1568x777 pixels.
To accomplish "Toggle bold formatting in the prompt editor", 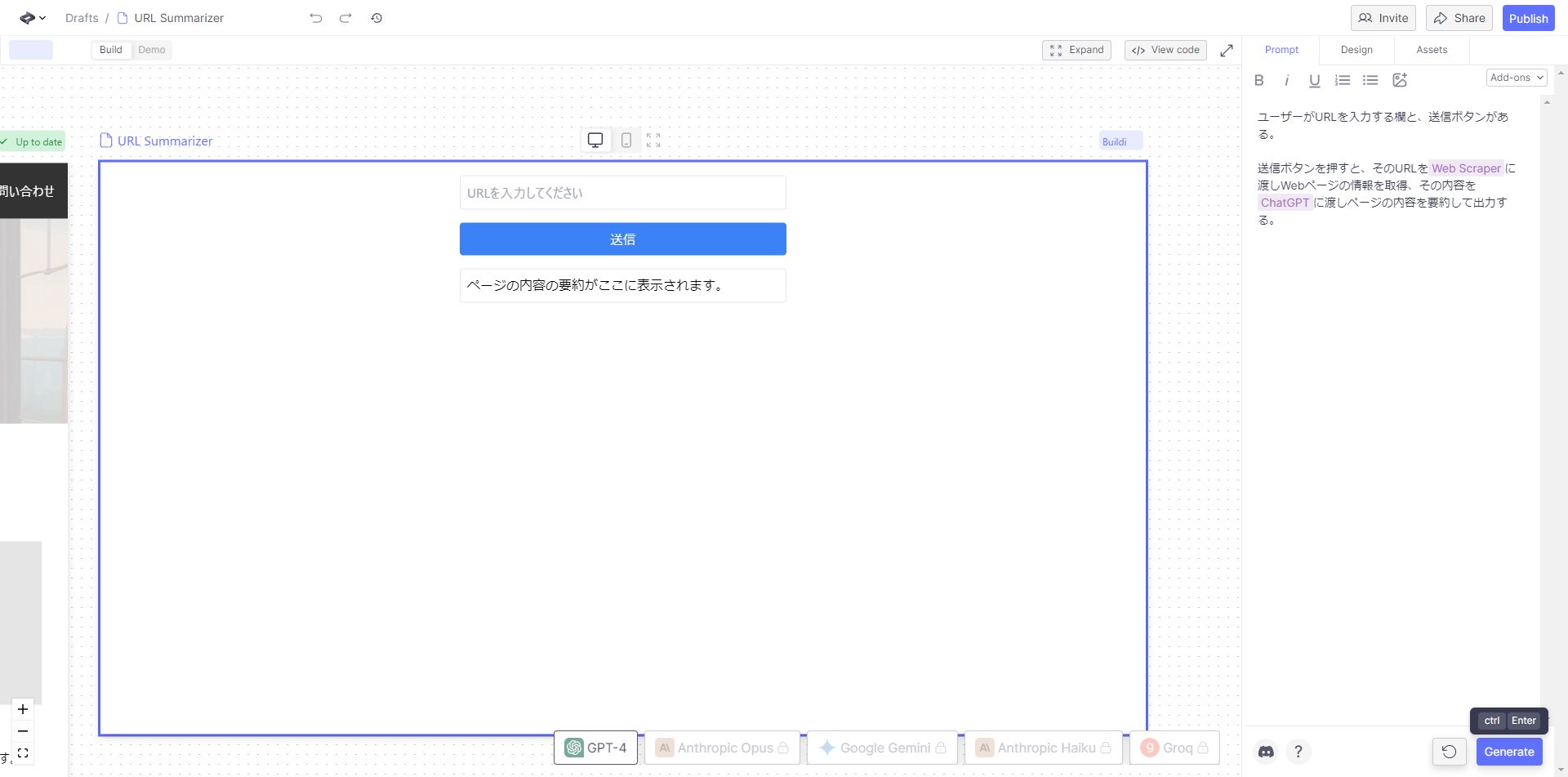I will (x=1259, y=80).
